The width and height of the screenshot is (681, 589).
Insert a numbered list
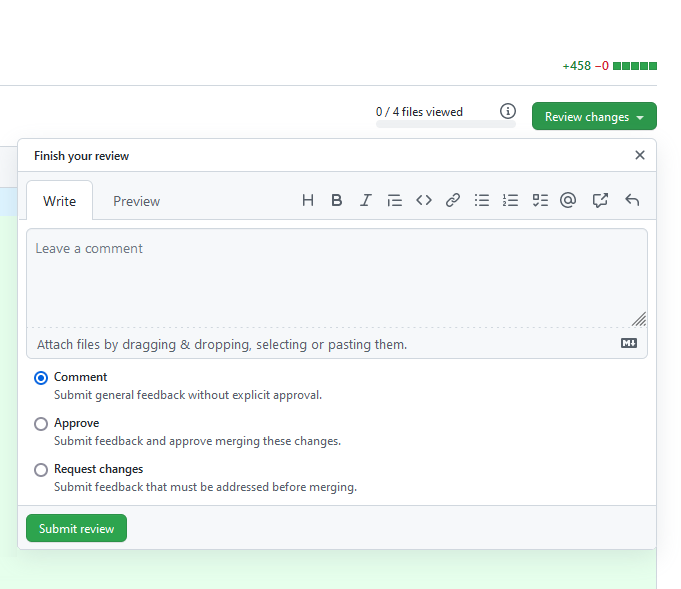511,200
